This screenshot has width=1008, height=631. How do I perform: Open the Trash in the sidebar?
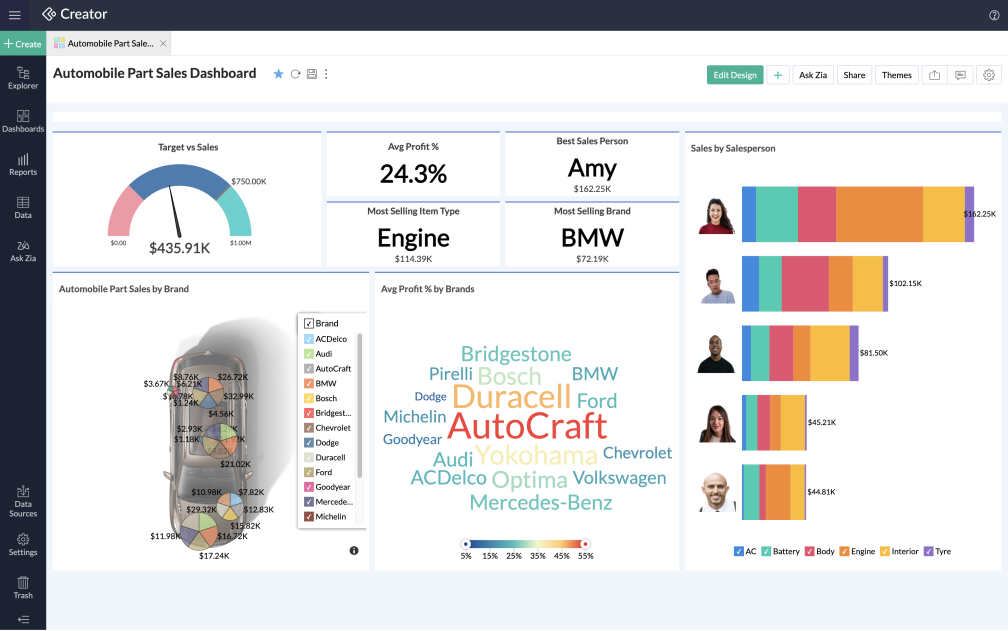click(x=23, y=587)
